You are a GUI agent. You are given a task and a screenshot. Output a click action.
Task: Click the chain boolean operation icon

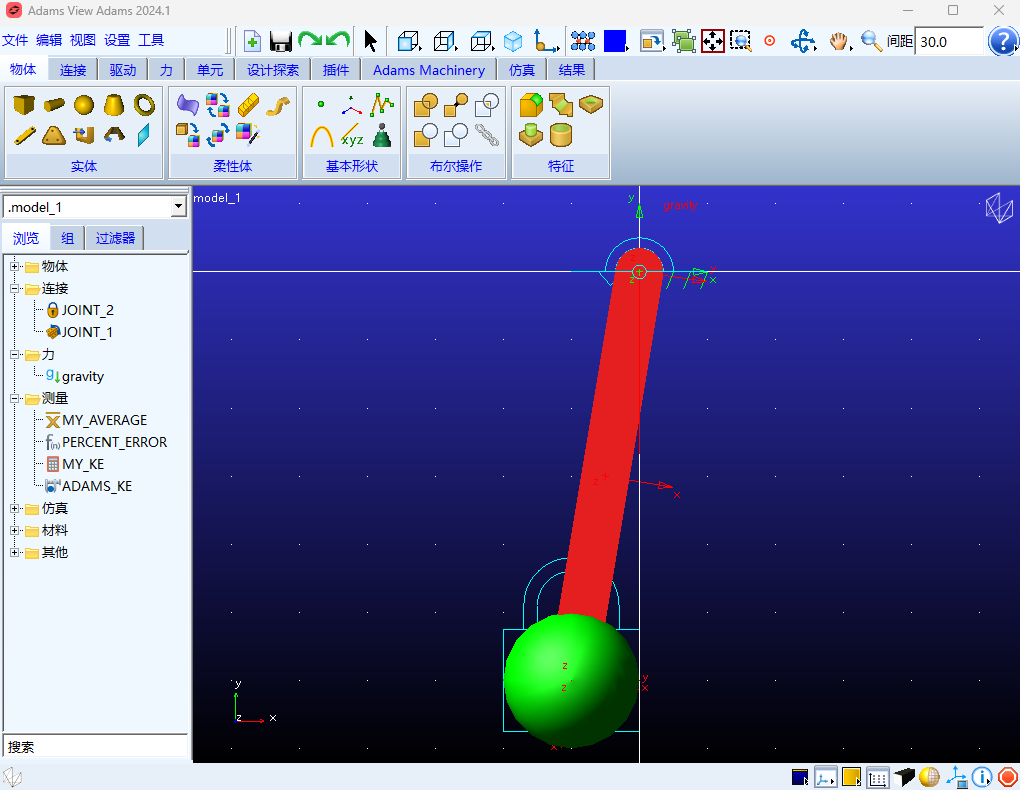tap(487, 135)
